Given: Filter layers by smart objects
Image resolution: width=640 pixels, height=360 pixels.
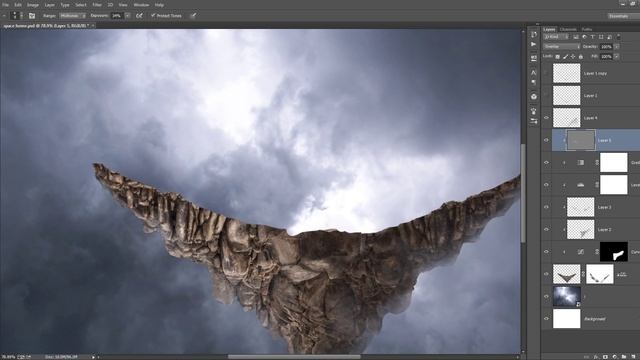Looking at the screenshot, I should [609, 37].
